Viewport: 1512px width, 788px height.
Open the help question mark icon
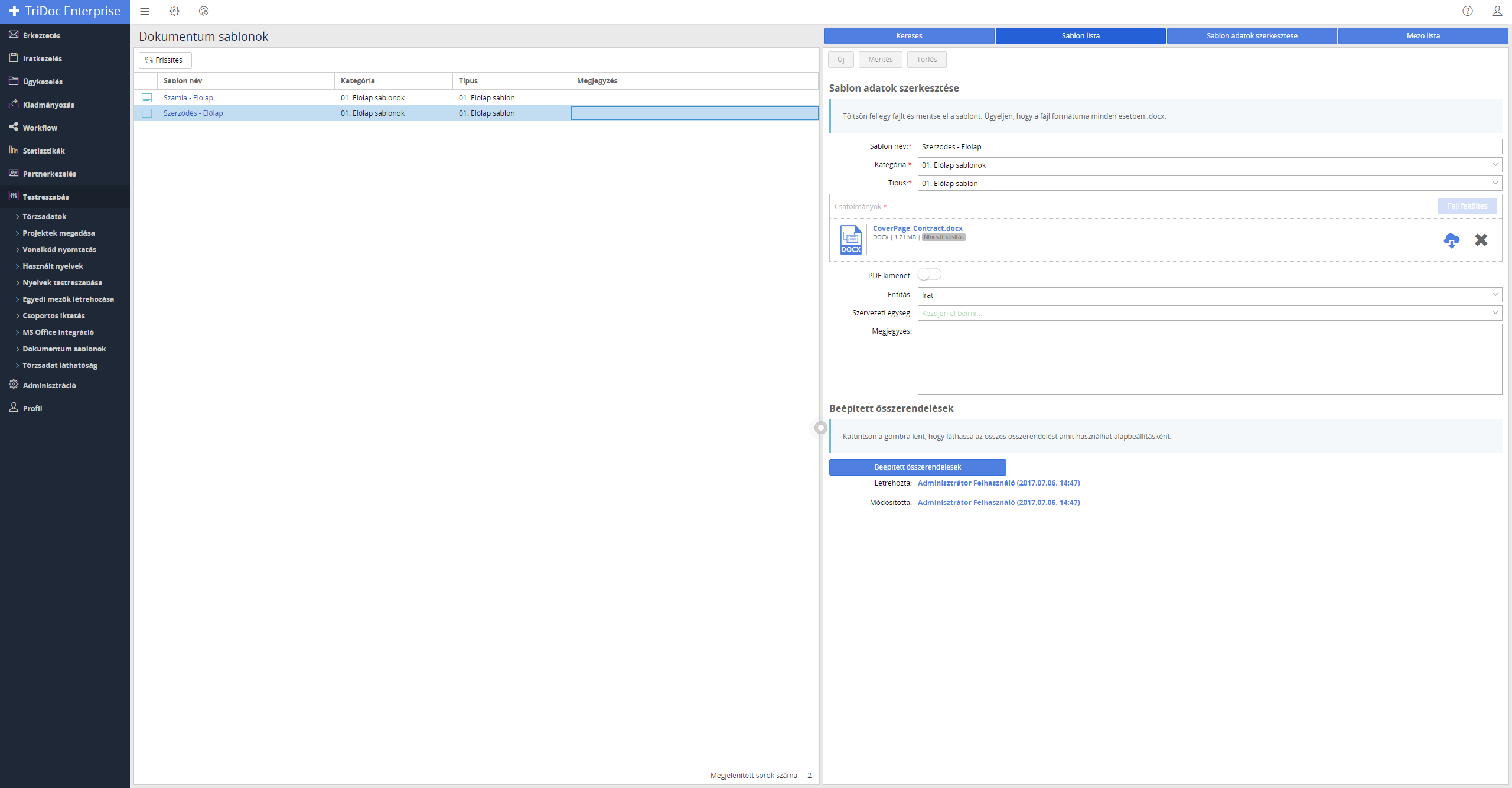(1468, 11)
